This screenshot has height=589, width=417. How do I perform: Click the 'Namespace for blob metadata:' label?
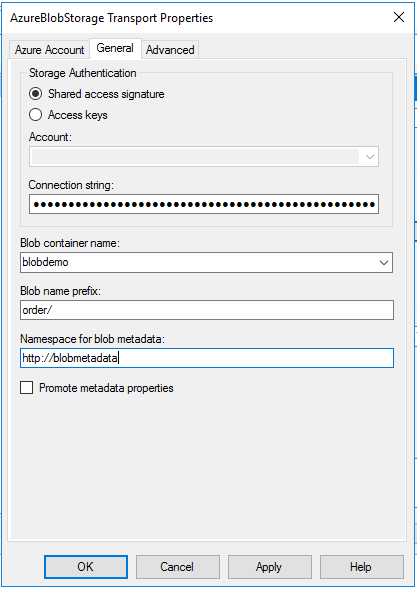(92, 339)
